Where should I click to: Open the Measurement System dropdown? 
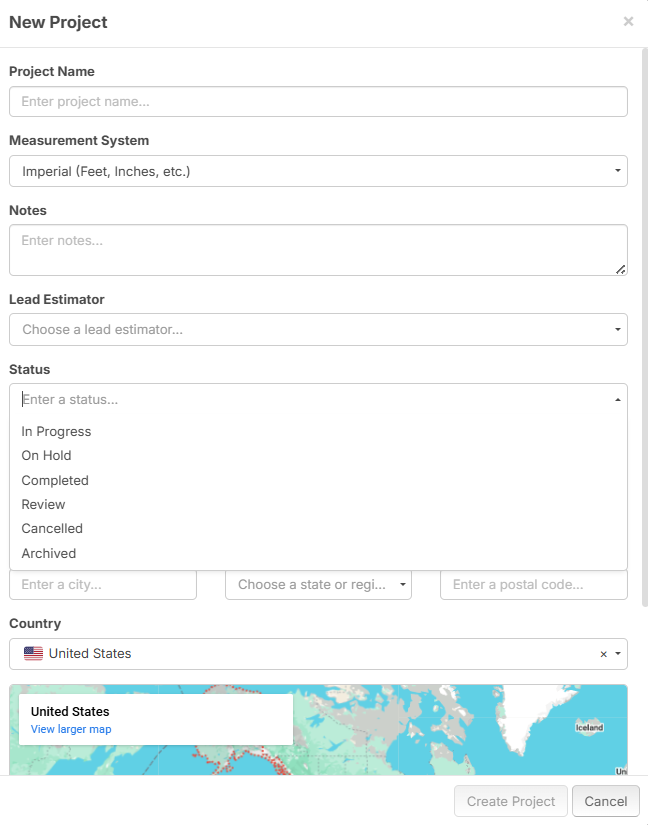pyautogui.click(x=318, y=171)
